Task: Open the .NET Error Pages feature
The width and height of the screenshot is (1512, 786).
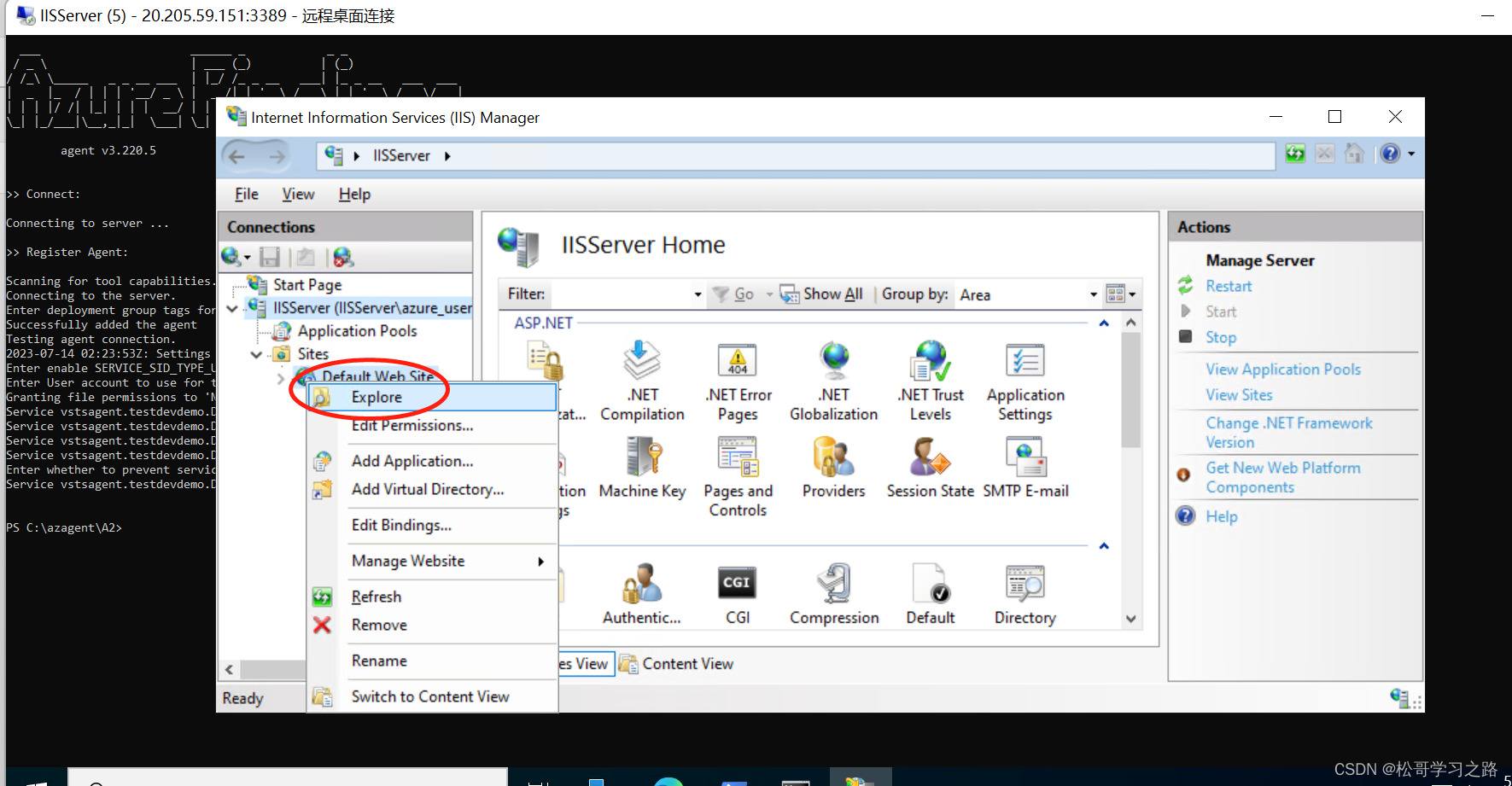Action: coord(738,381)
